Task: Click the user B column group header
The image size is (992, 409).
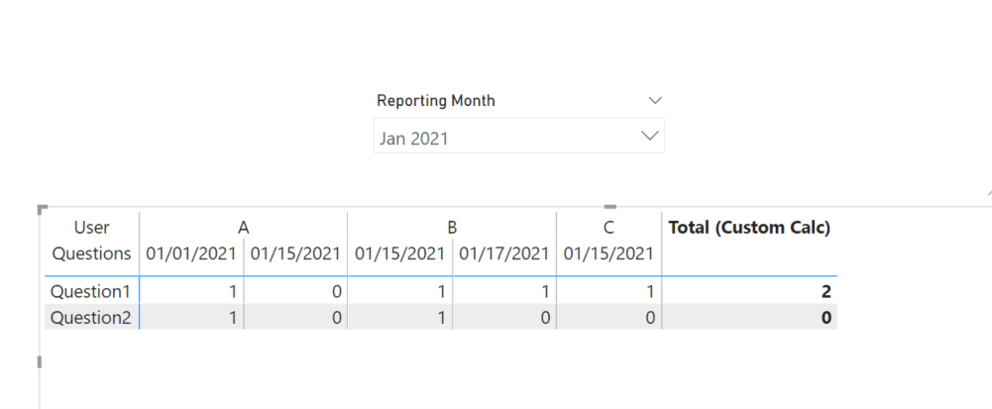Action: (x=452, y=227)
